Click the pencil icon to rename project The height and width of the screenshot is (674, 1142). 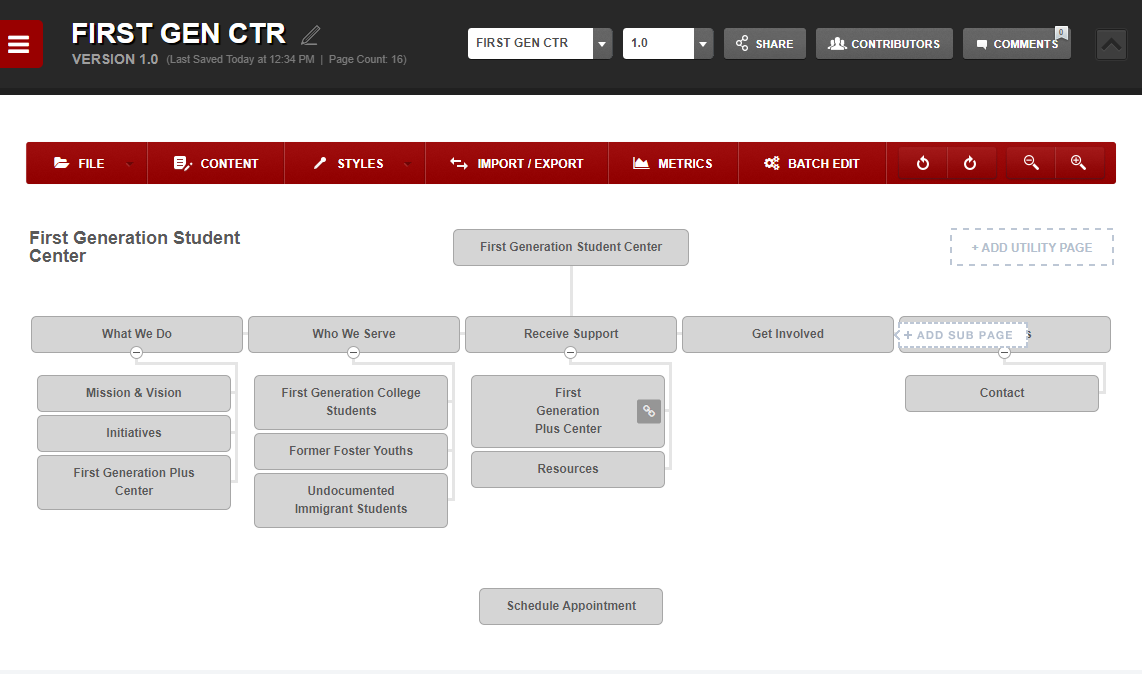click(310, 35)
